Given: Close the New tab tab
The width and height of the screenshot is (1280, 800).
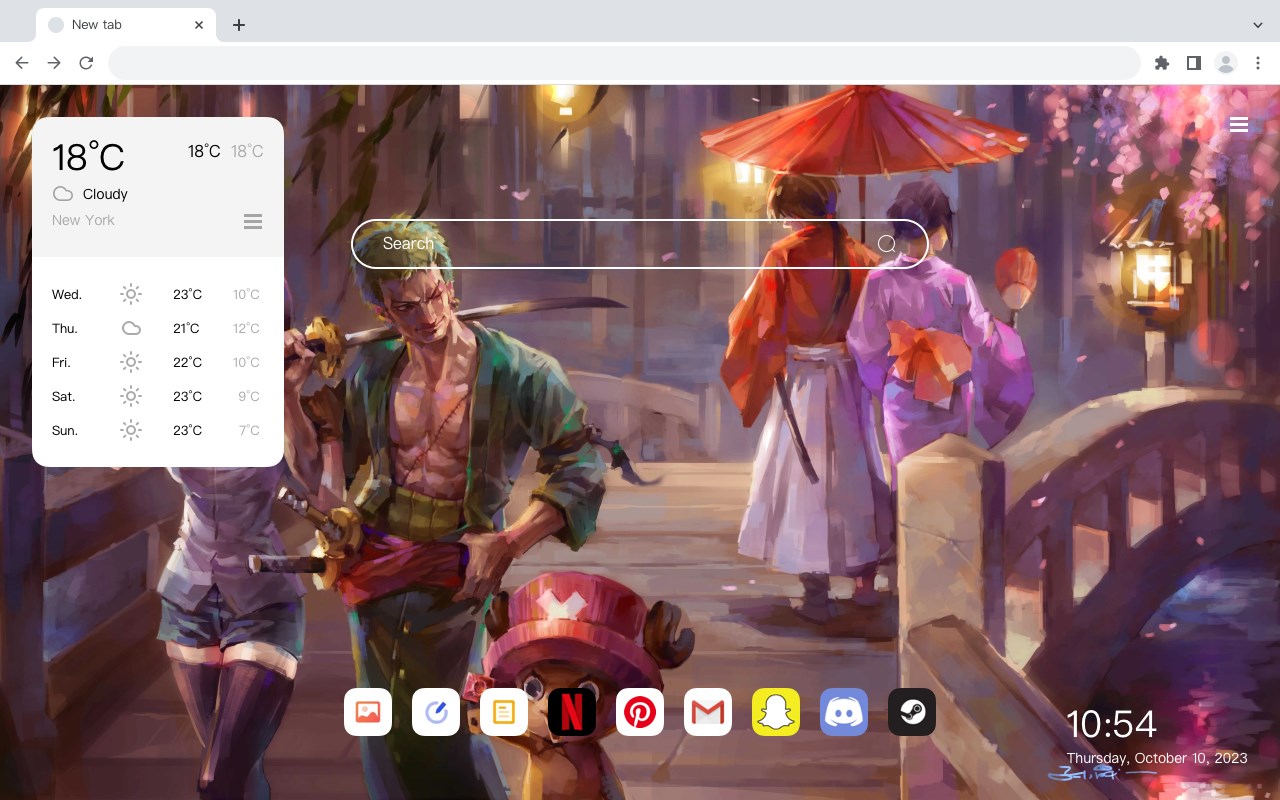Looking at the screenshot, I should tap(199, 25).
